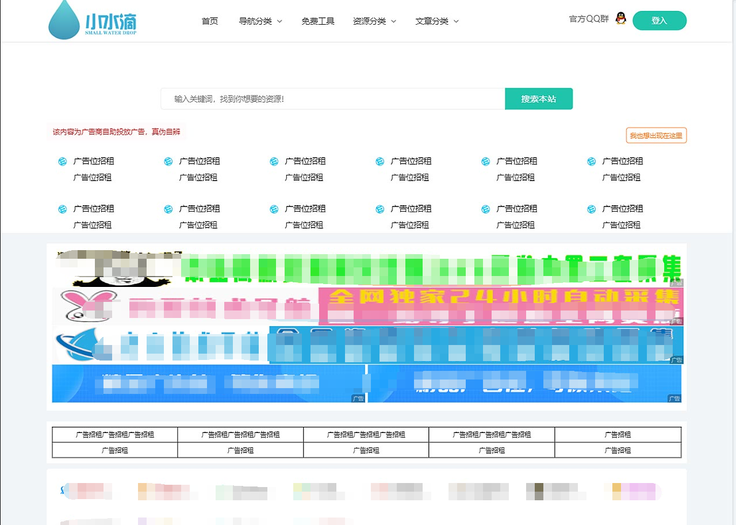The image size is (736, 525).
Task: Click the red 该内容为广告商自助投放广告 notice
Action: click(116, 131)
